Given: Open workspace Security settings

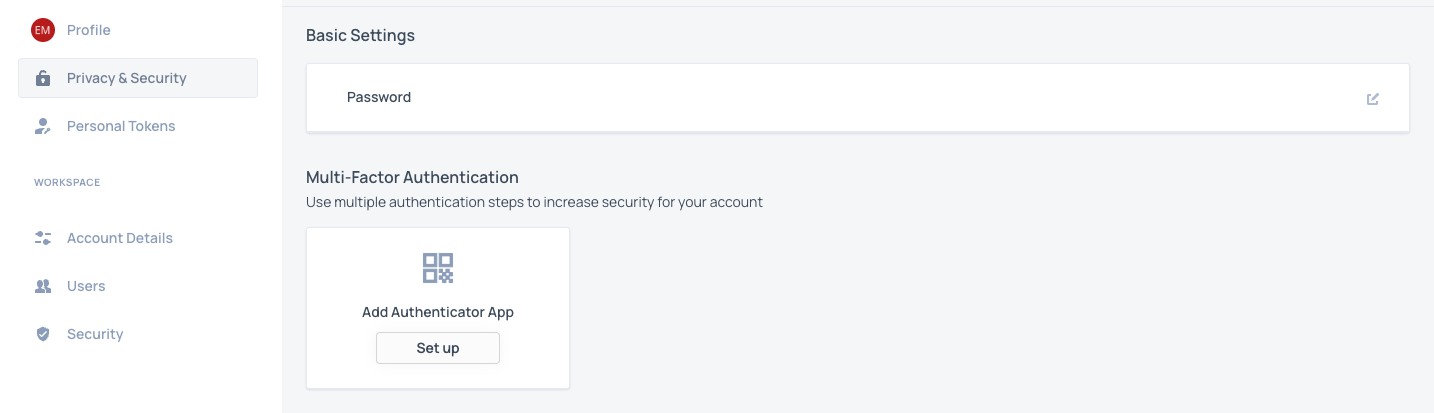Looking at the screenshot, I should (95, 334).
